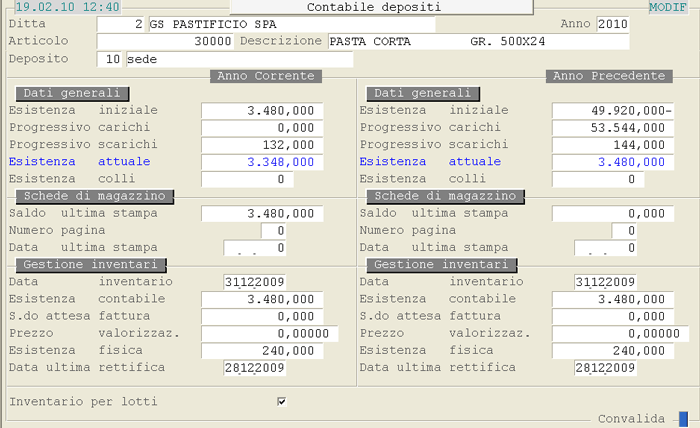Click Progressivo carichi field for previous year
The image size is (700, 428).
(610, 127)
